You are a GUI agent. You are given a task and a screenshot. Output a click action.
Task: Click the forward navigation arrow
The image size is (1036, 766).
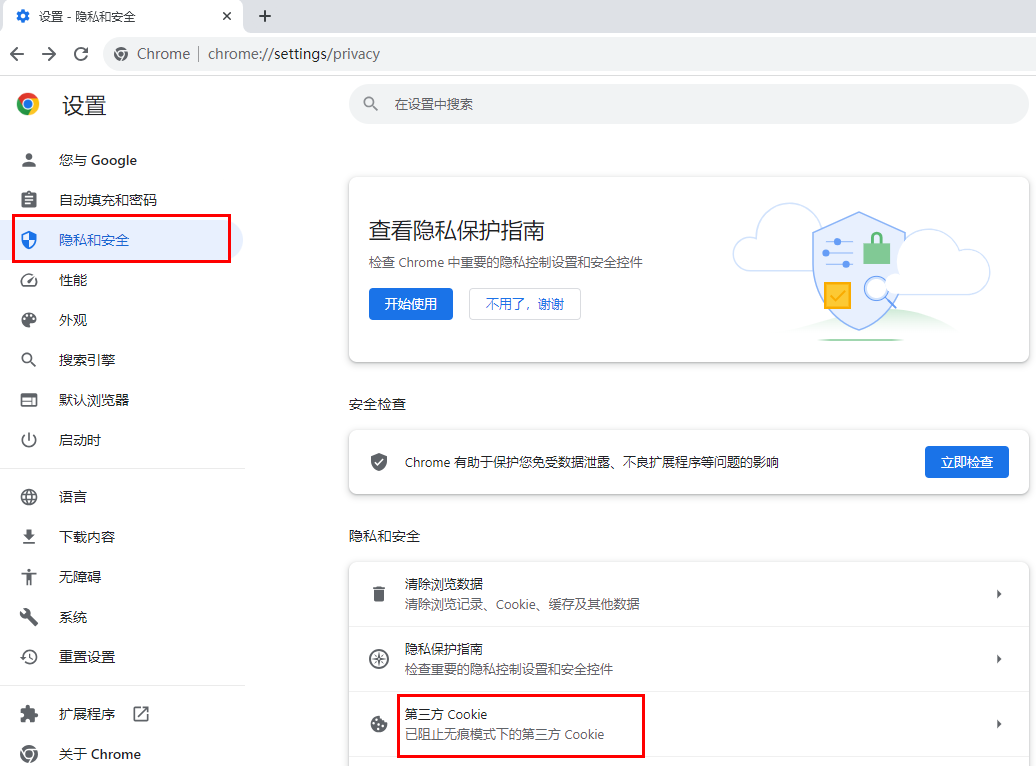(x=49, y=54)
